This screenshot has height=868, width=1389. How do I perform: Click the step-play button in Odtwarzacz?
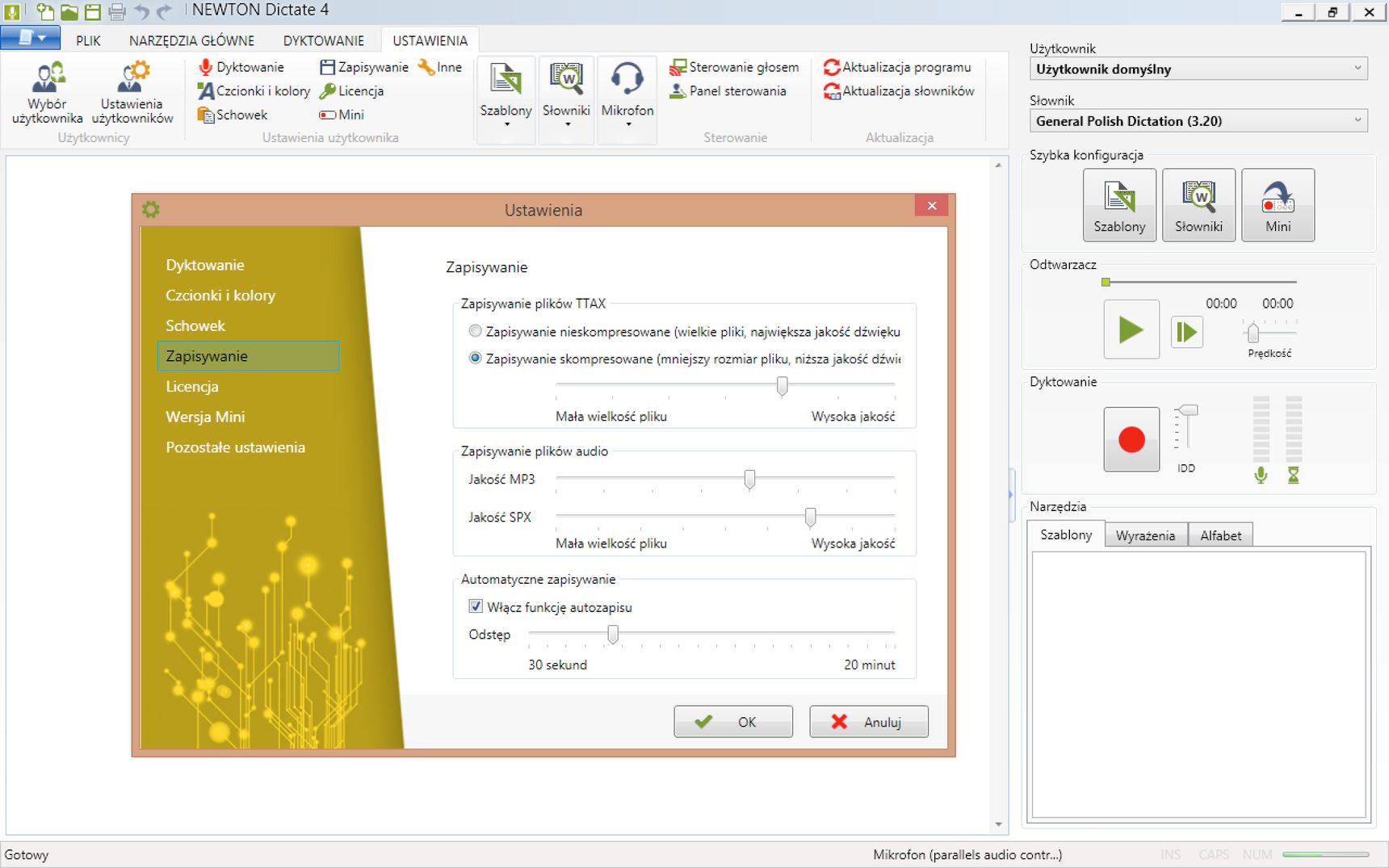[x=1186, y=332]
